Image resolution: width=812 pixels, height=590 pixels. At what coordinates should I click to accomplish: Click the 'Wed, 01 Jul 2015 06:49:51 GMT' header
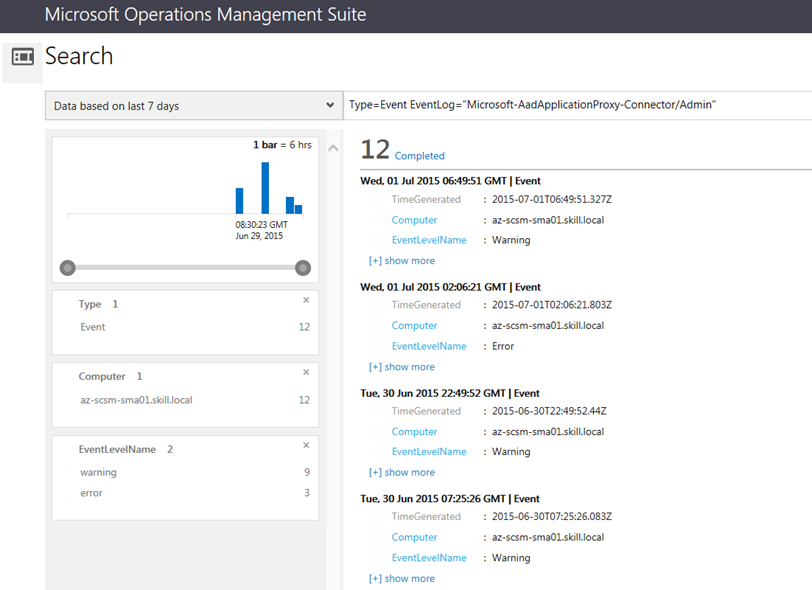pyautogui.click(x=433, y=181)
